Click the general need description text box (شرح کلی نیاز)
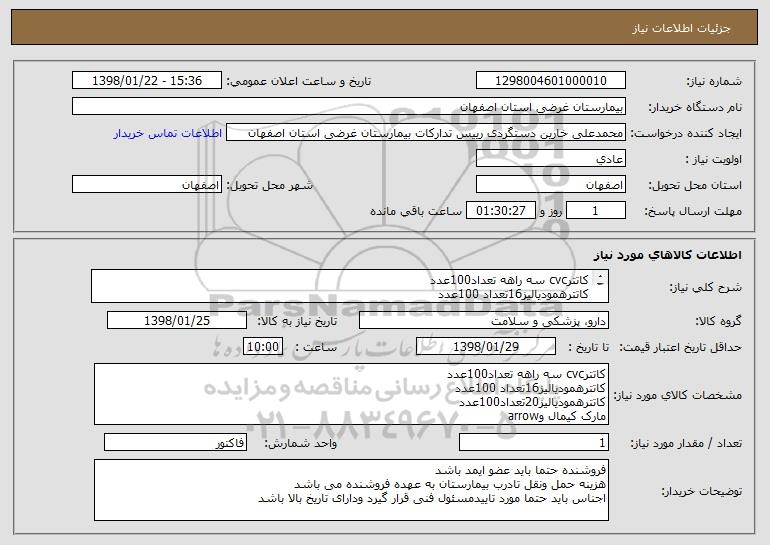770x545 pixels. pyautogui.click(x=350, y=286)
